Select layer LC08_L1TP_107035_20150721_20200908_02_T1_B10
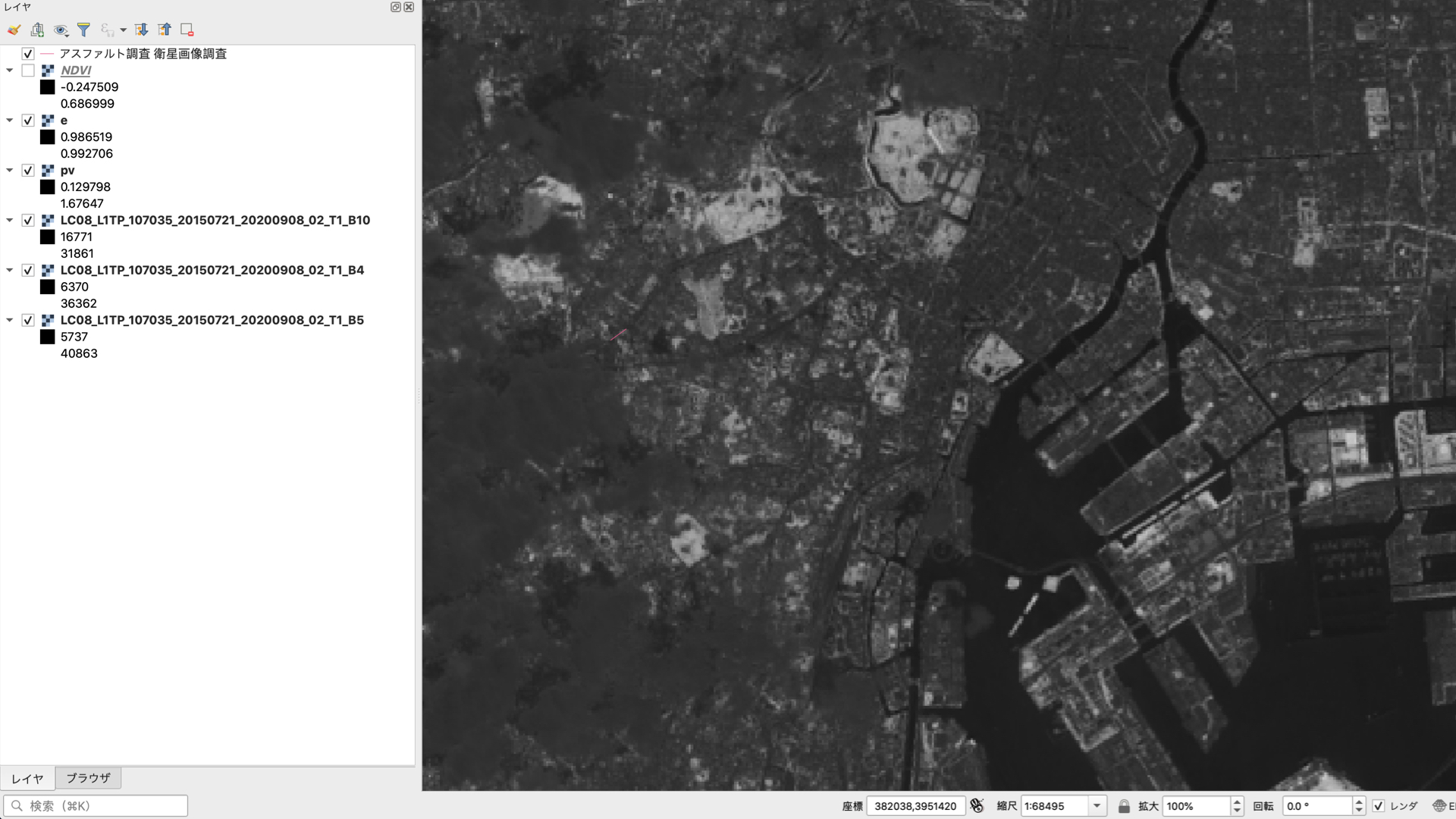The image size is (1456, 819). coord(215,221)
